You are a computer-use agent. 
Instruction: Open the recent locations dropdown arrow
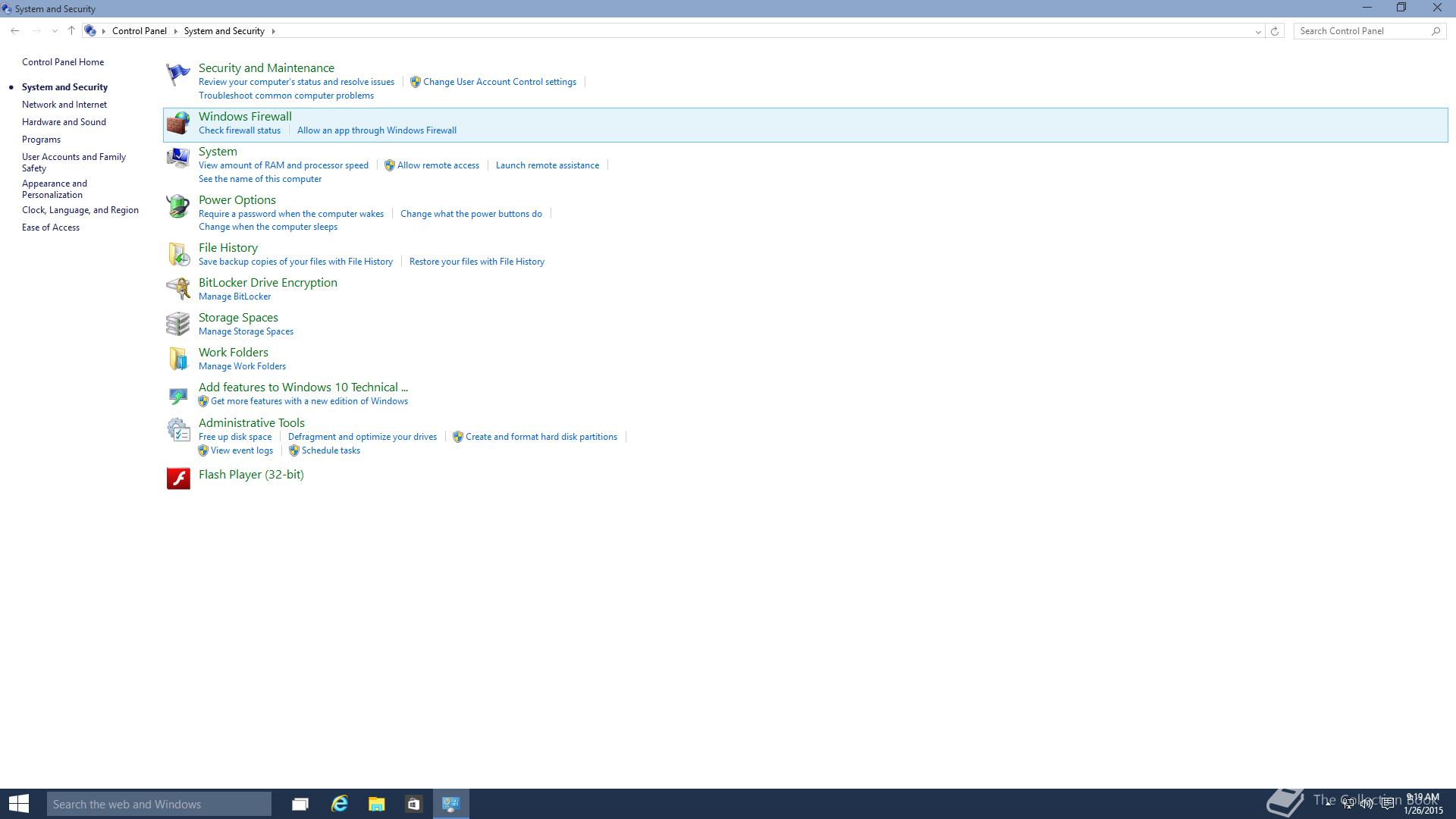click(x=55, y=31)
